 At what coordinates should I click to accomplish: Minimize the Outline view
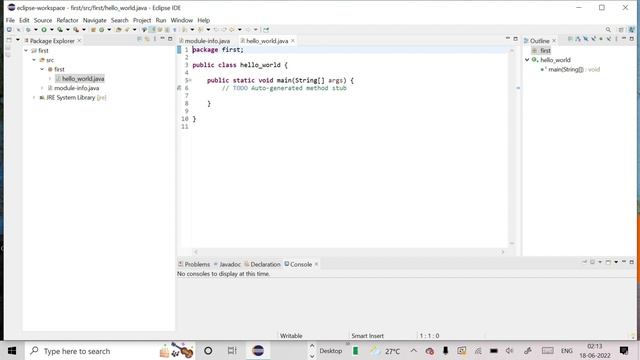pyautogui.click(x=624, y=38)
